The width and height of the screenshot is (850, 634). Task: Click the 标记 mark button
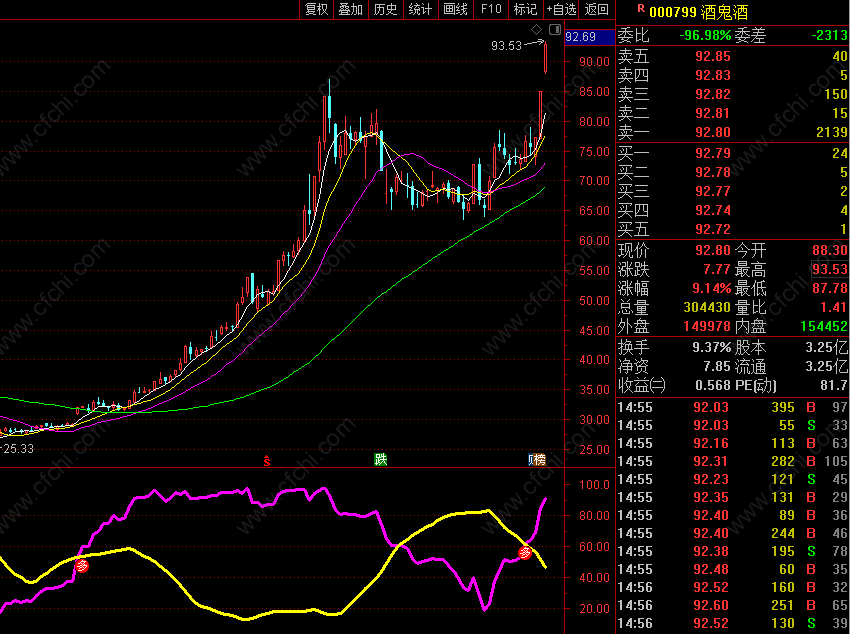(525, 9)
